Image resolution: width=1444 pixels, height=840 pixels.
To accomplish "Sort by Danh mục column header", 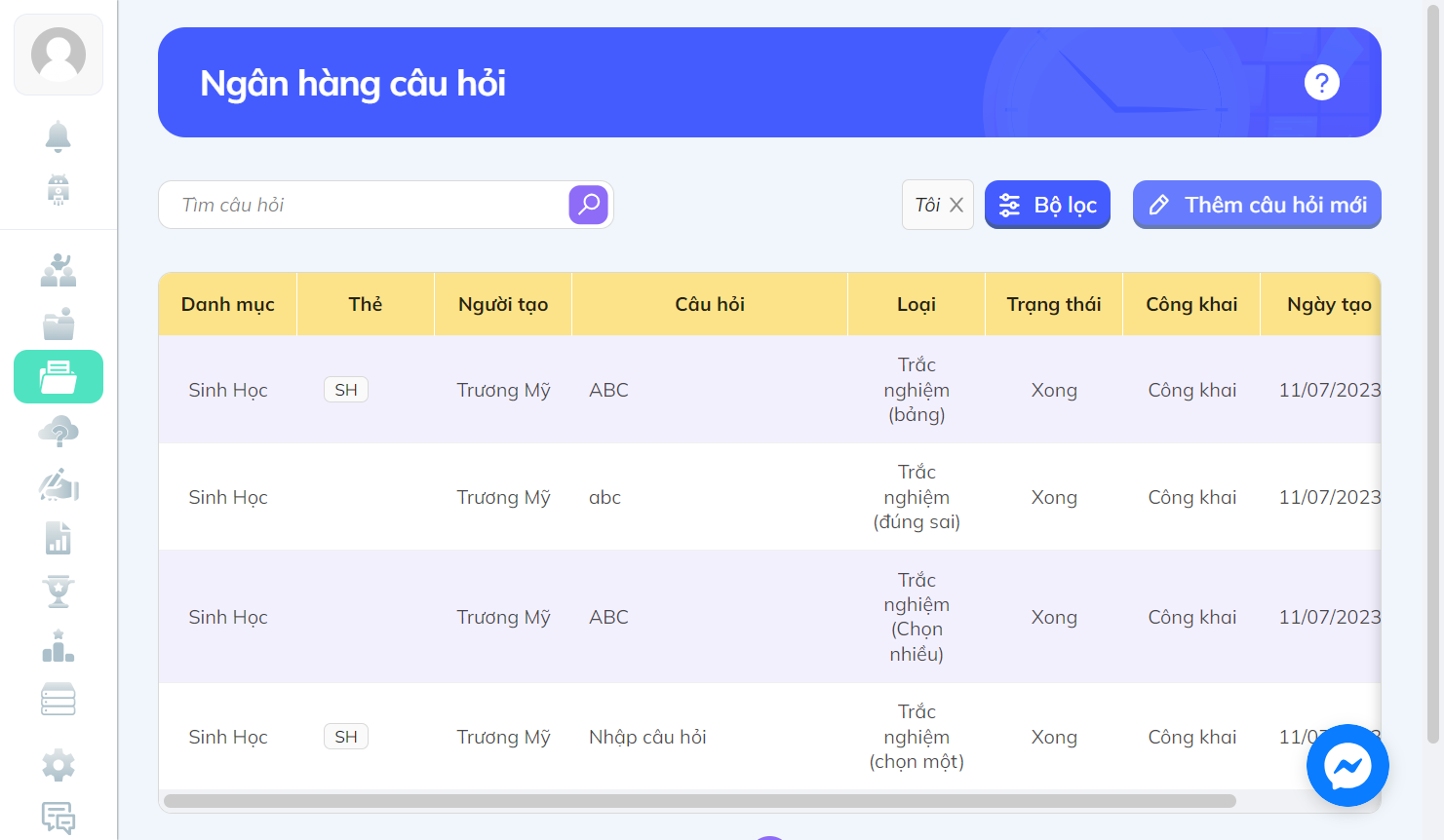I will [x=228, y=304].
